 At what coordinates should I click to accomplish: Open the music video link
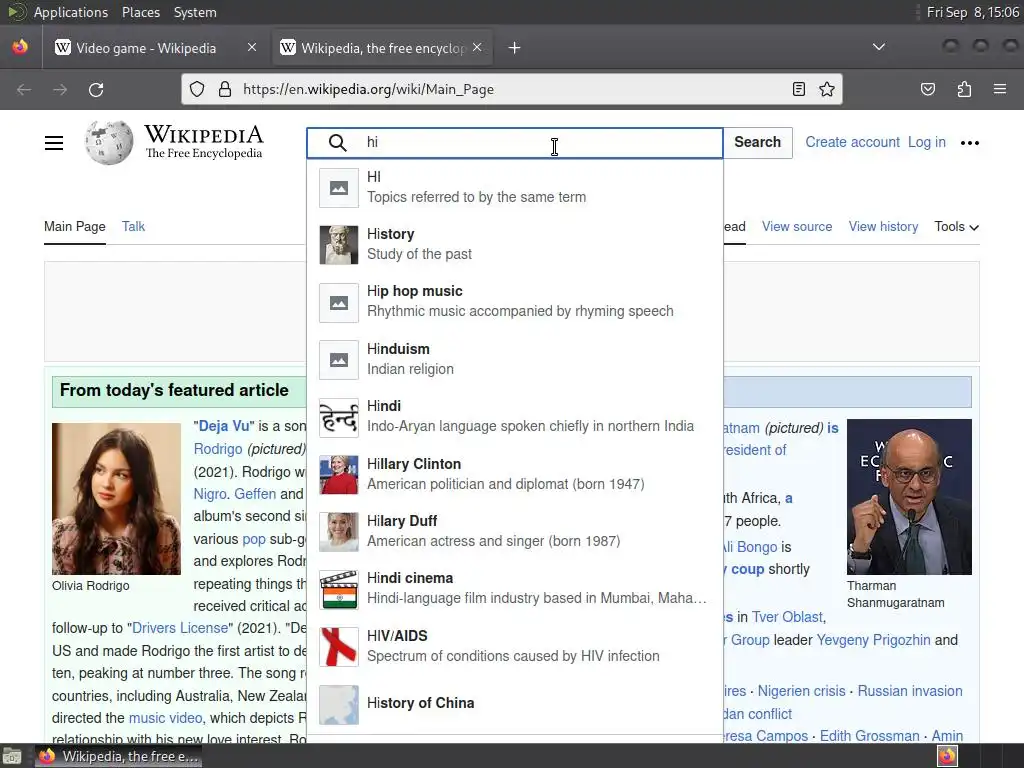click(x=165, y=718)
